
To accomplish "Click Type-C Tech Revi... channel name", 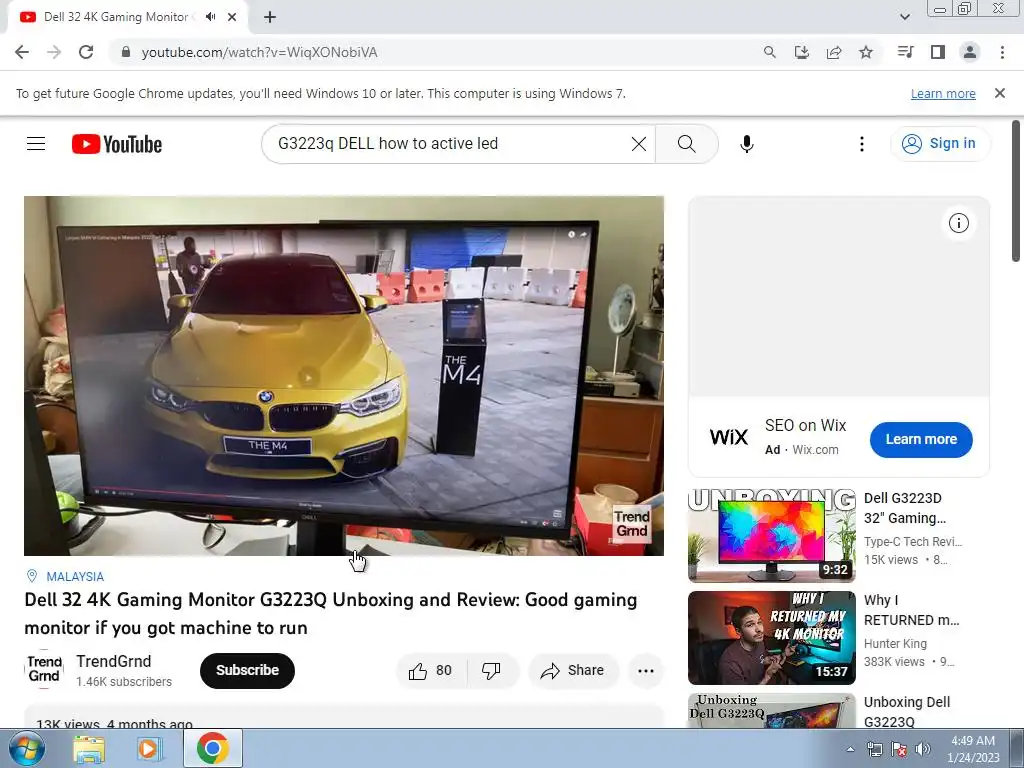I will [912, 542].
